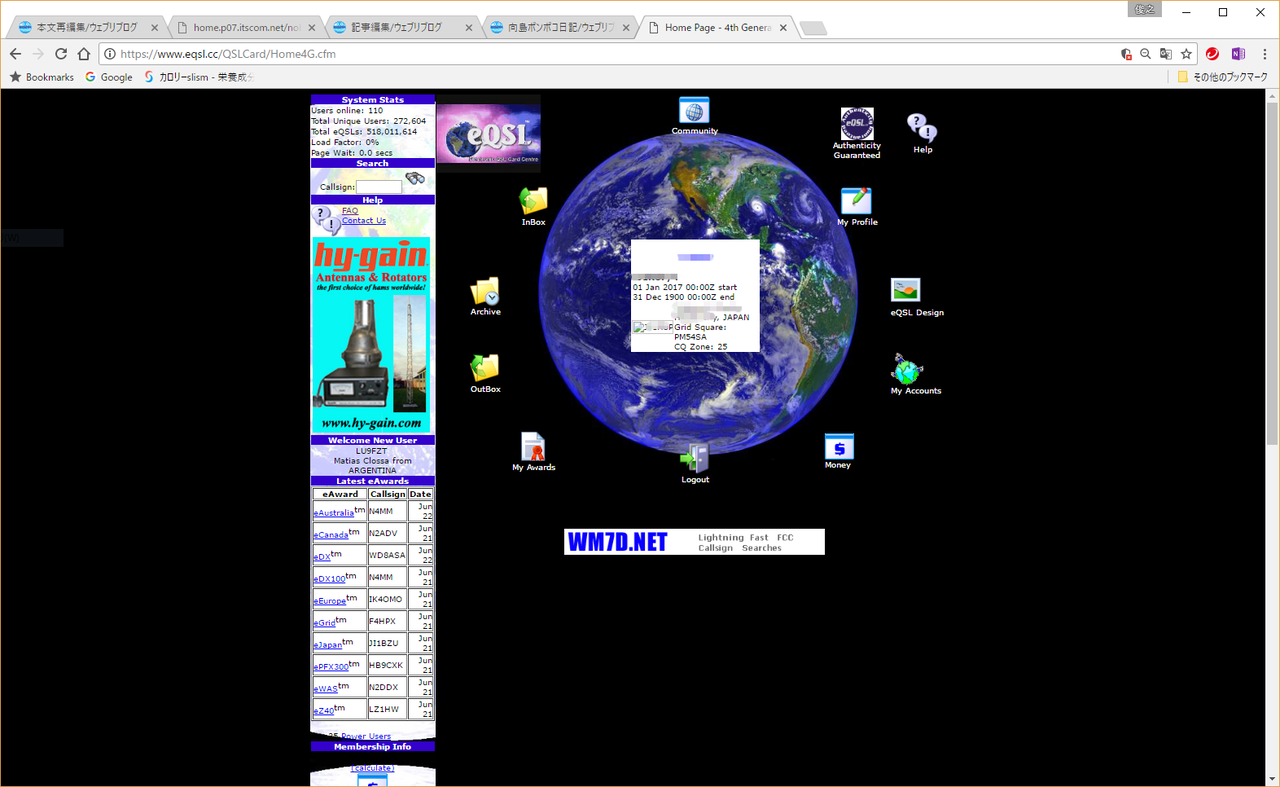This screenshot has width=1280, height=787.
Task: Click callsign WD8ASA in eAwards table
Action: (x=387, y=555)
